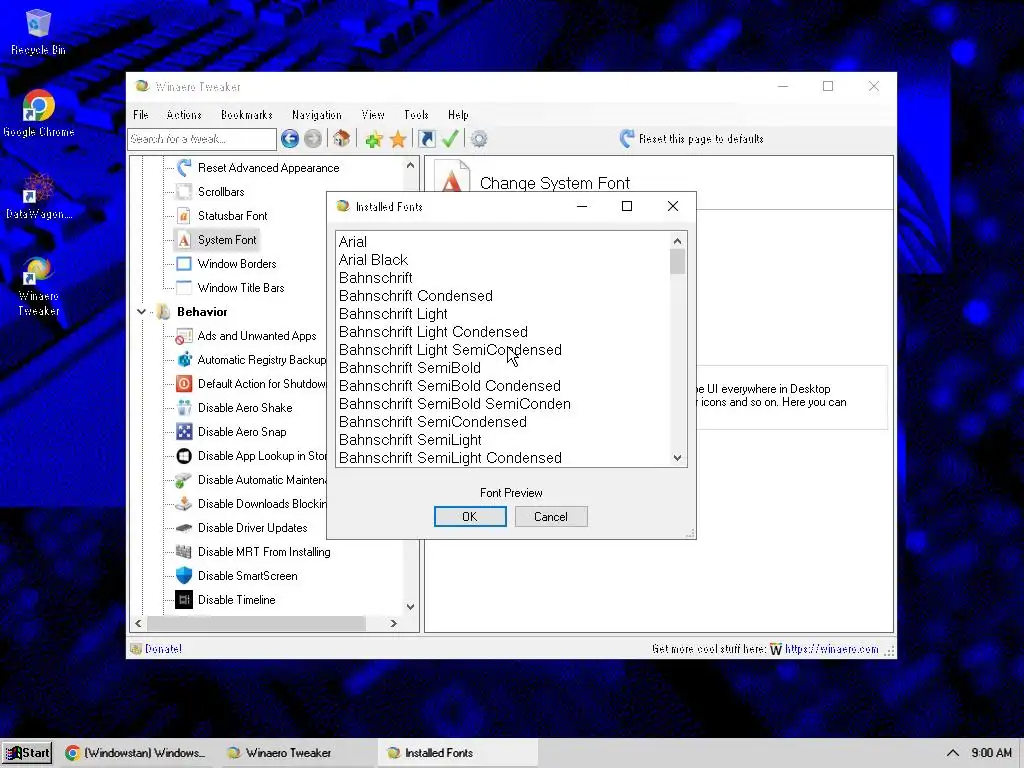The height and width of the screenshot is (768, 1024).
Task: Click tree horizontal scrollbar right arrow
Action: click(393, 624)
